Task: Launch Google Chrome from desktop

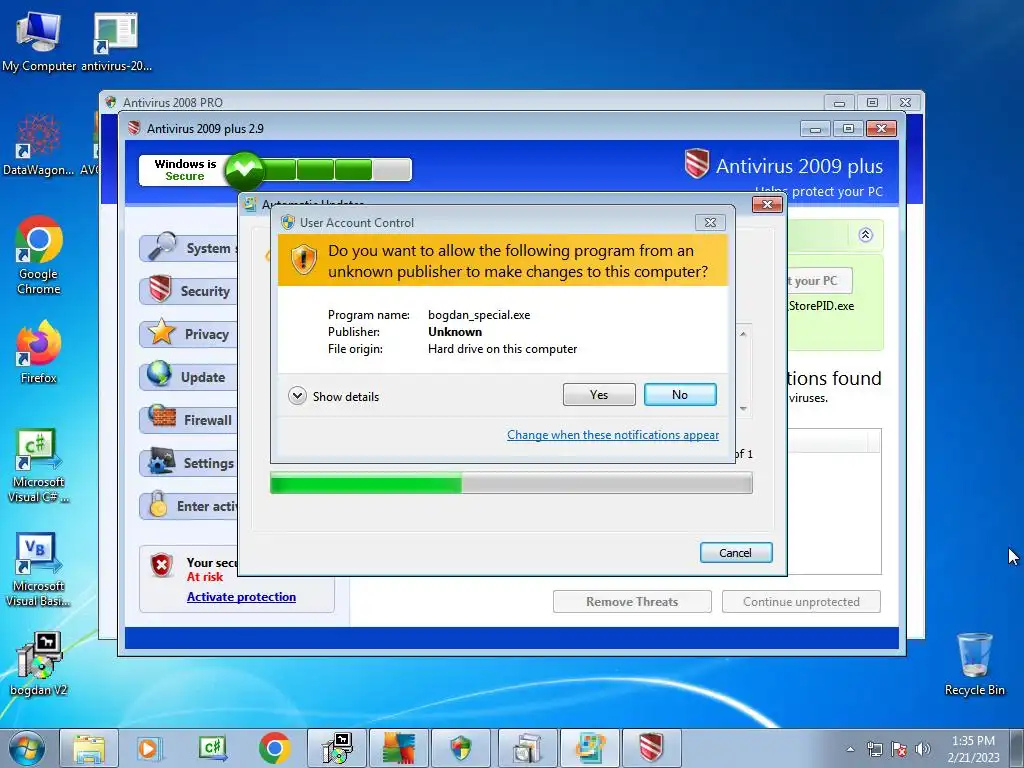Action: pyautogui.click(x=39, y=255)
